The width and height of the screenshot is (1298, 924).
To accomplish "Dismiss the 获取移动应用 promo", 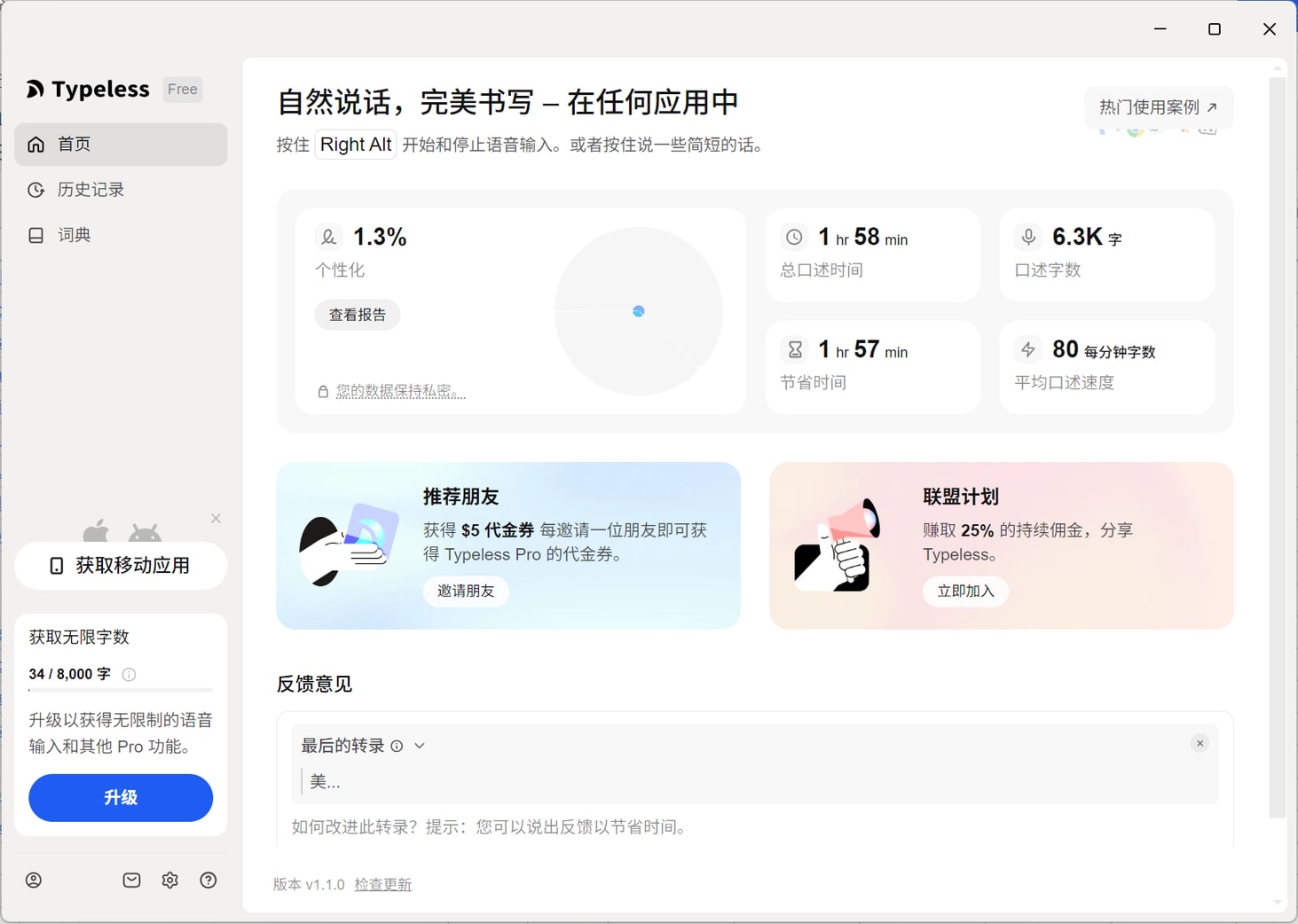I will 216,518.
